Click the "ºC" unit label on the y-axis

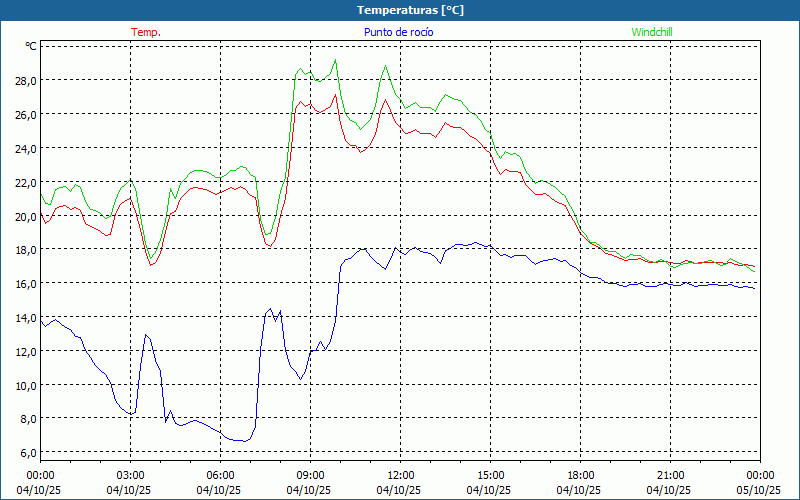(x=31, y=46)
